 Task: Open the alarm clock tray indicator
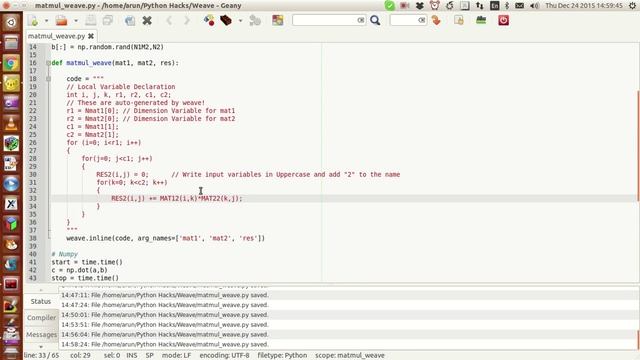[435, 6]
